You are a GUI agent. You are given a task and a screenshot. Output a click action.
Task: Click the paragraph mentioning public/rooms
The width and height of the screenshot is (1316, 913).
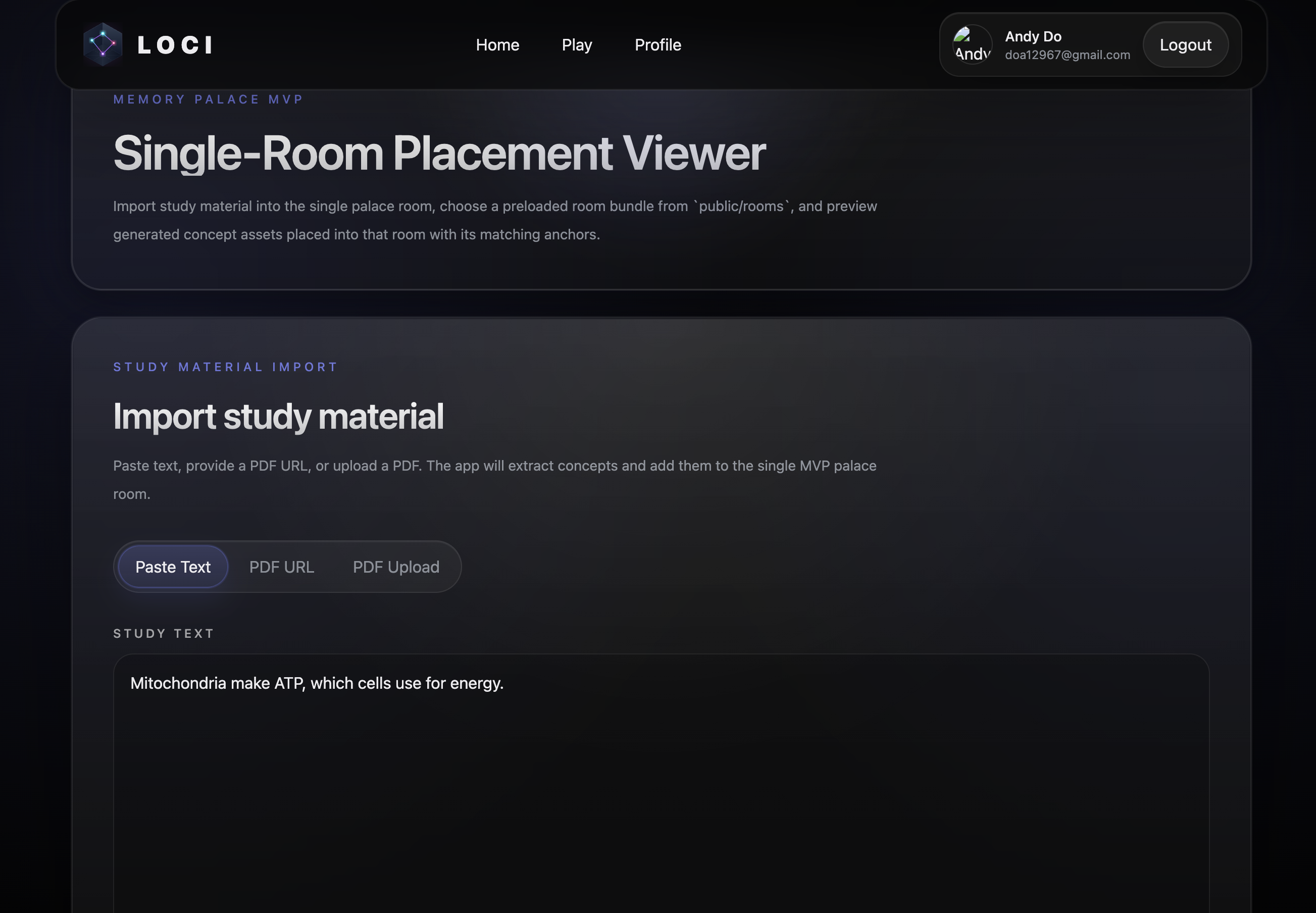[x=494, y=220]
